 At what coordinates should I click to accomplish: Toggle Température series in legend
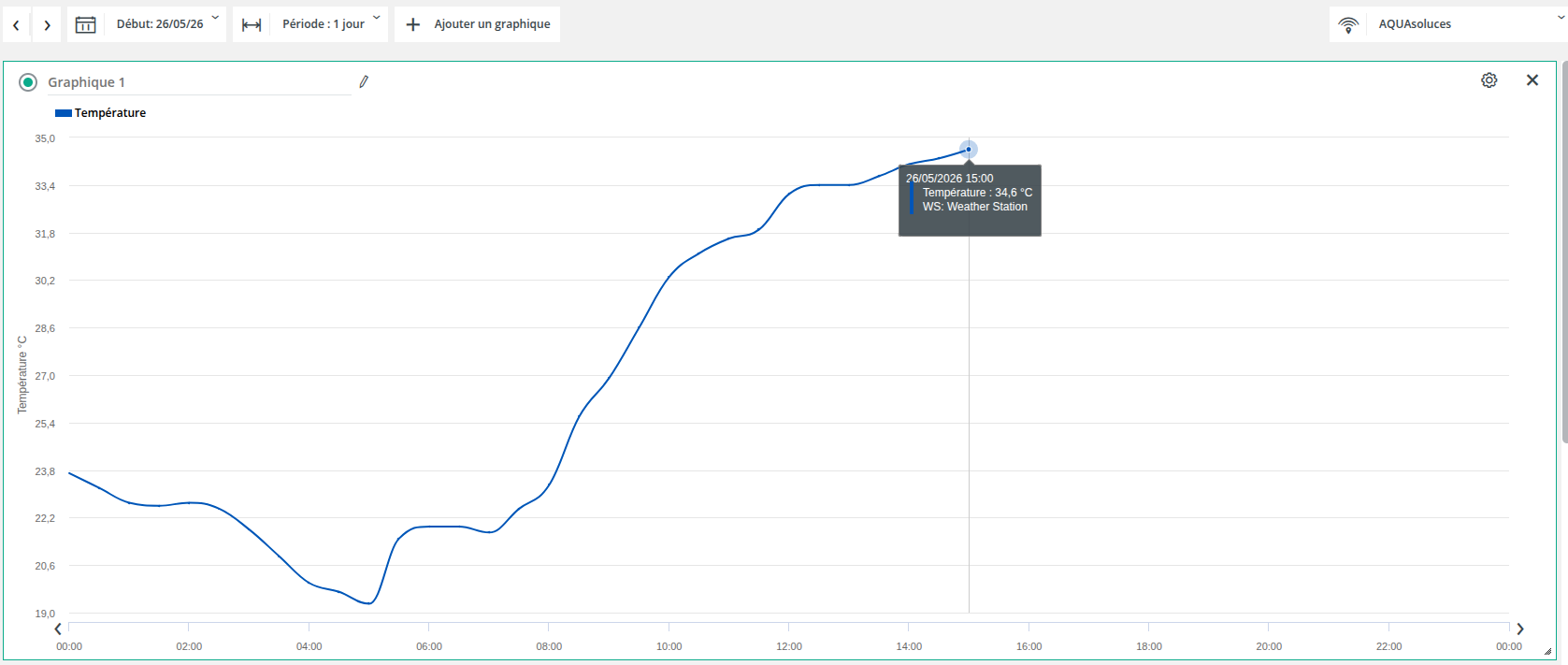(101, 113)
